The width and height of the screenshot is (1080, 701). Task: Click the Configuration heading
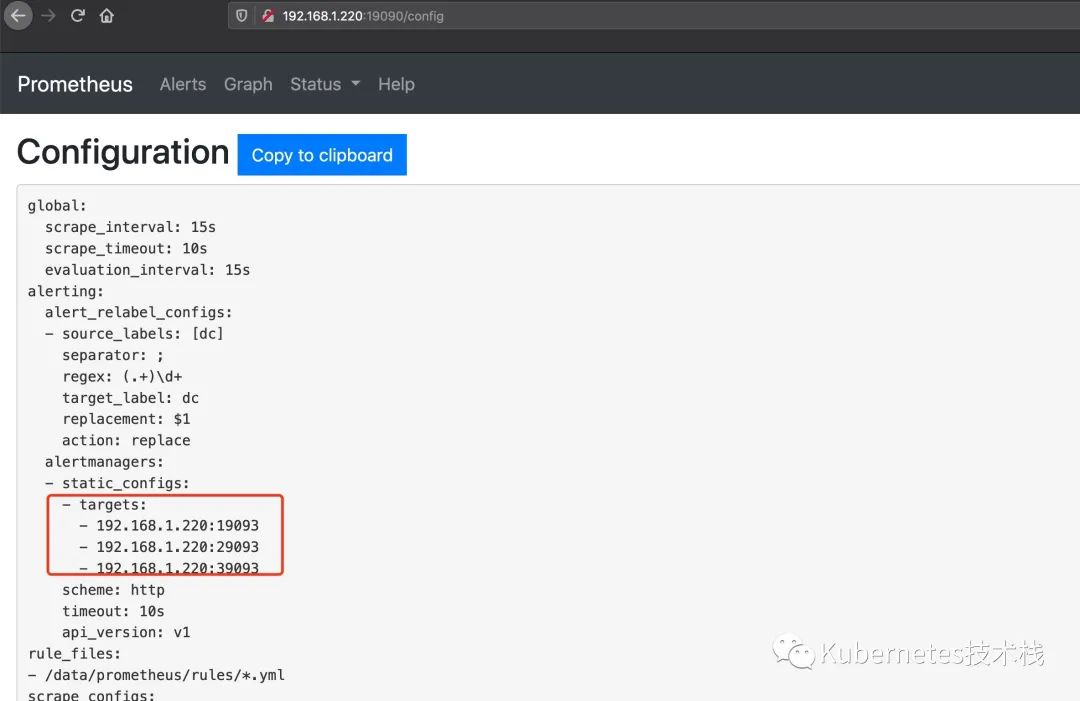click(x=123, y=152)
